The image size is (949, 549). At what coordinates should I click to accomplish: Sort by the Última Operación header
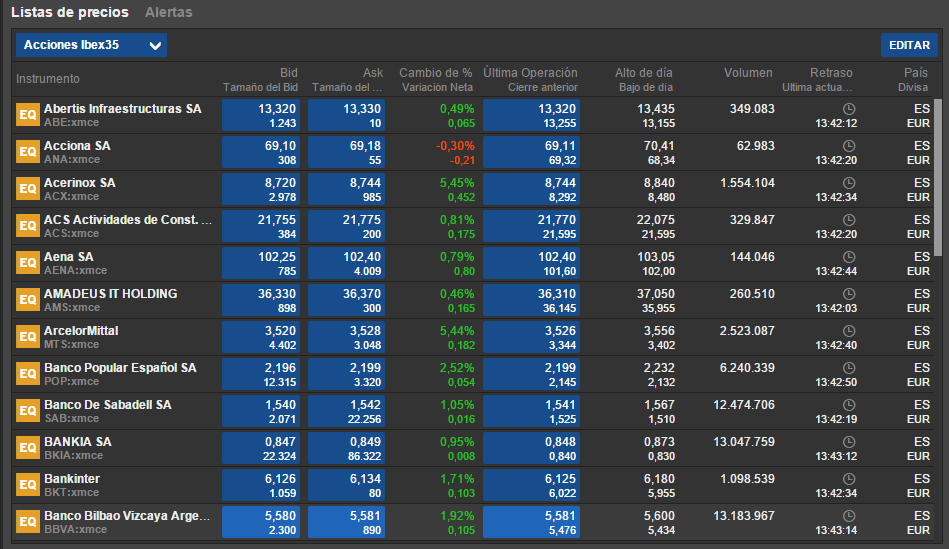click(530, 73)
